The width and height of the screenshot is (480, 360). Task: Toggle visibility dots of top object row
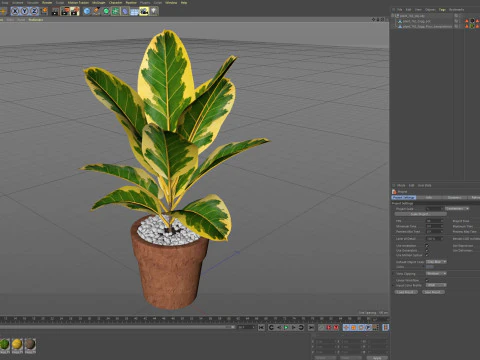point(460,16)
